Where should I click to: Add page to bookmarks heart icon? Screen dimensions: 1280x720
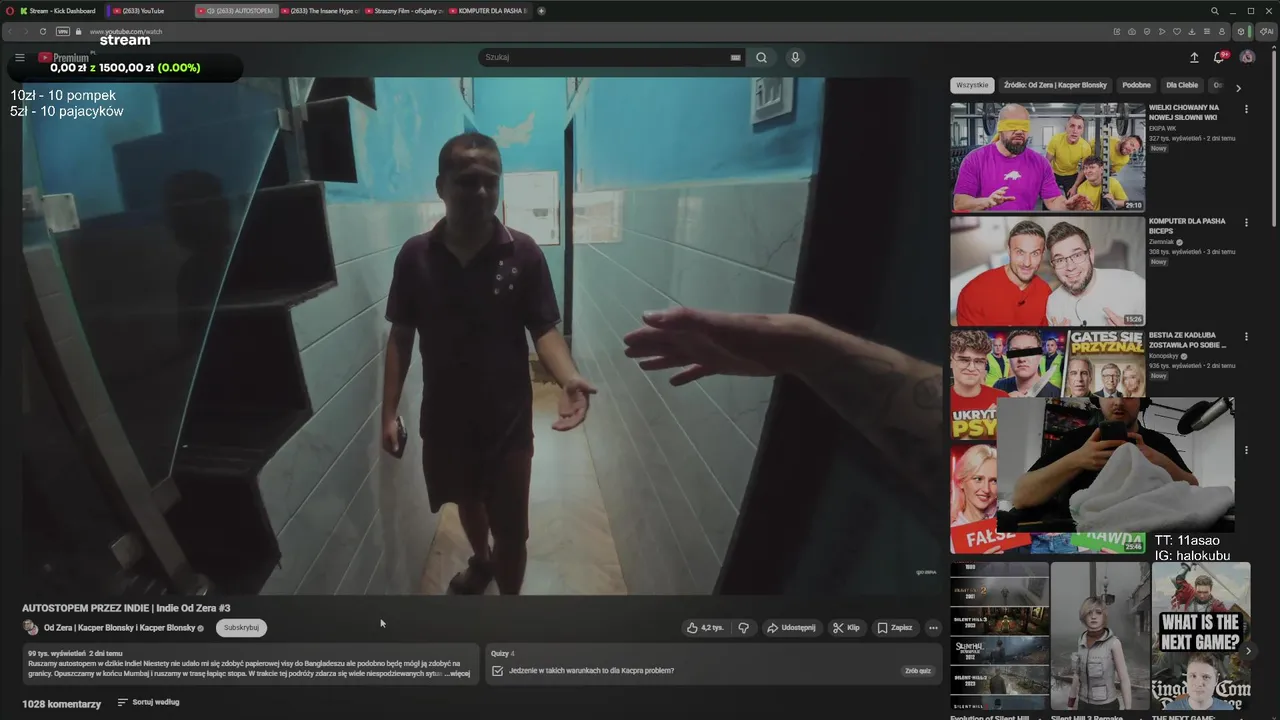point(1177,32)
